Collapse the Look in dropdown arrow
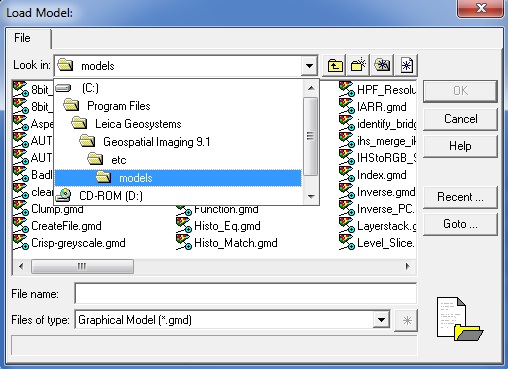Screen dimensions: 508x369 [x=309, y=66]
